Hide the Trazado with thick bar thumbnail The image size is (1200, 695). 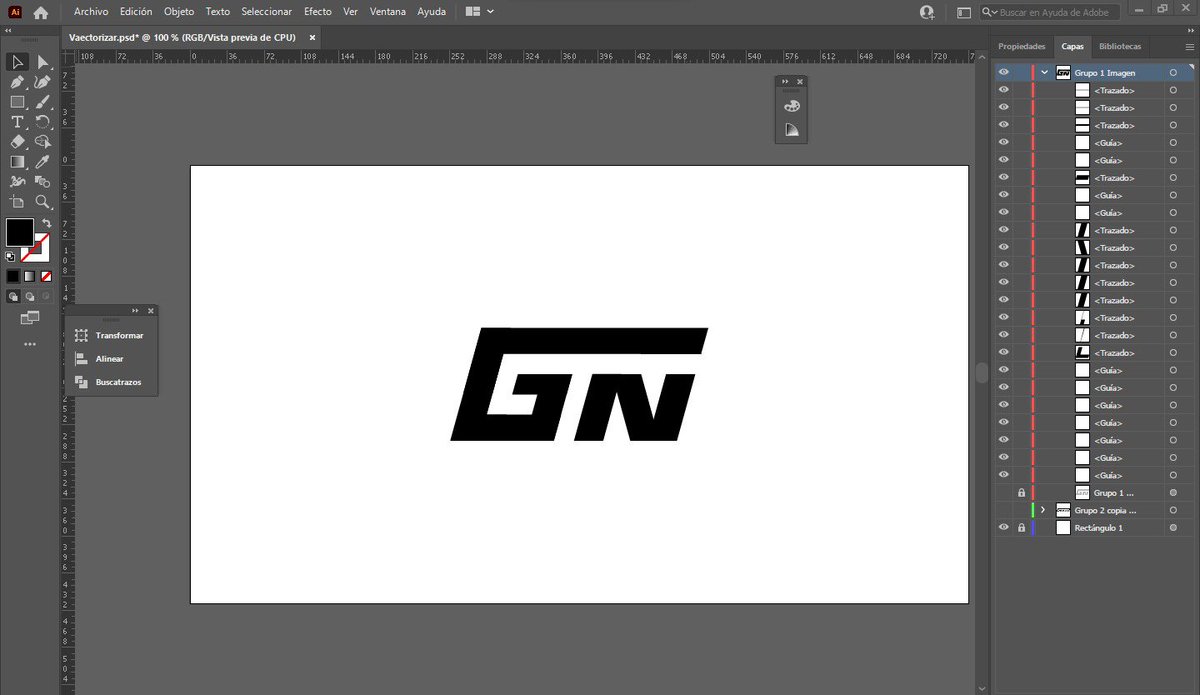(1004, 178)
